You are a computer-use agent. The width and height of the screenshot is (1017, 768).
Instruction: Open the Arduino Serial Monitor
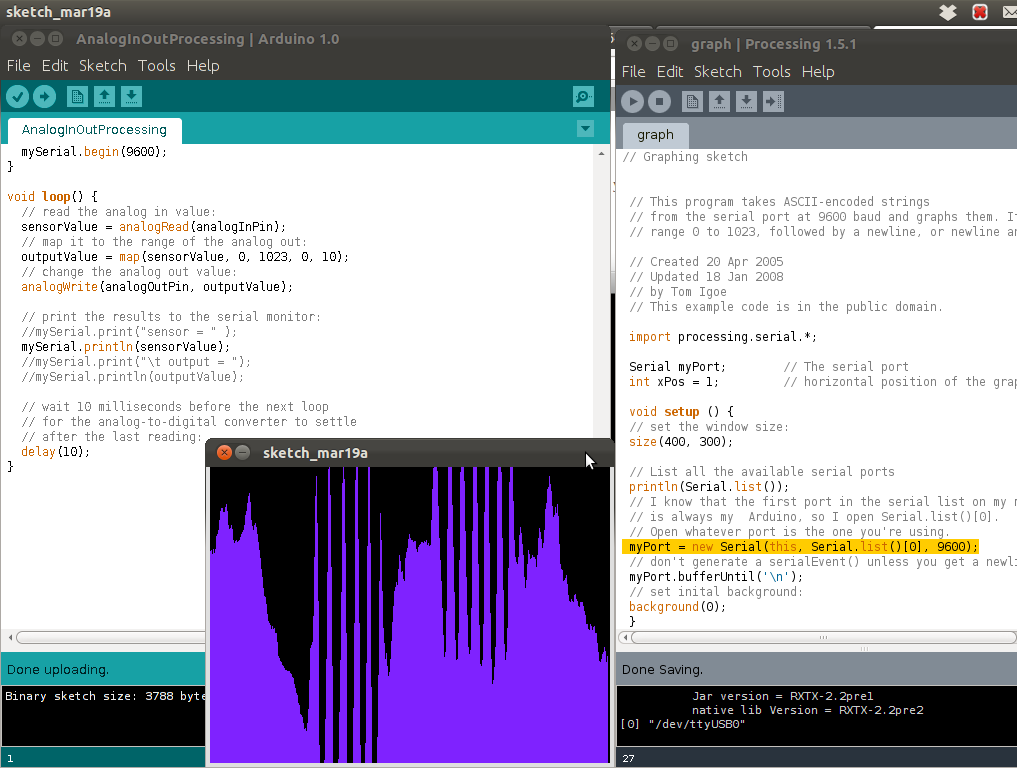[x=583, y=96]
